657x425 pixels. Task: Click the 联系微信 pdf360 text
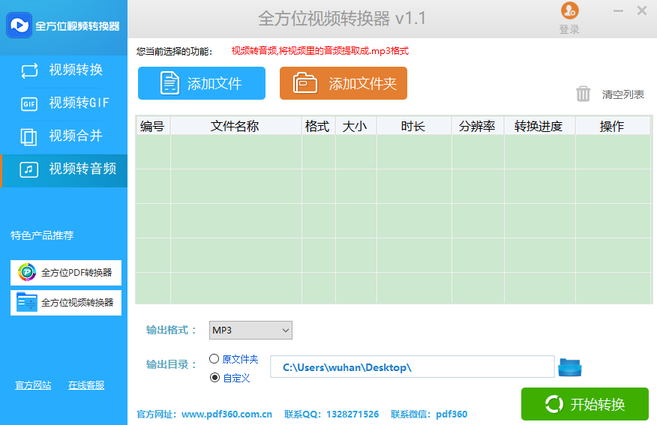coord(429,414)
